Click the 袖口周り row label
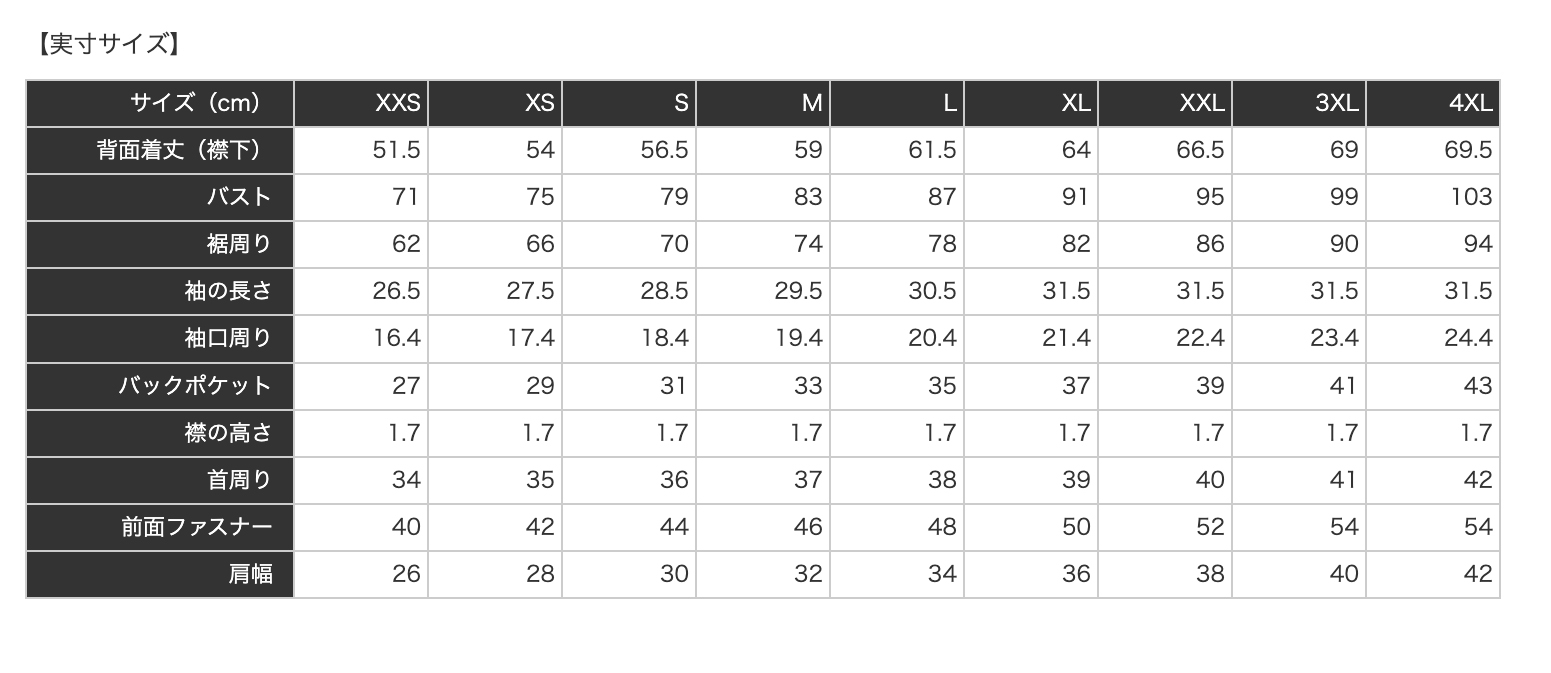This screenshot has height=673, width=1551. pos(228,338)
